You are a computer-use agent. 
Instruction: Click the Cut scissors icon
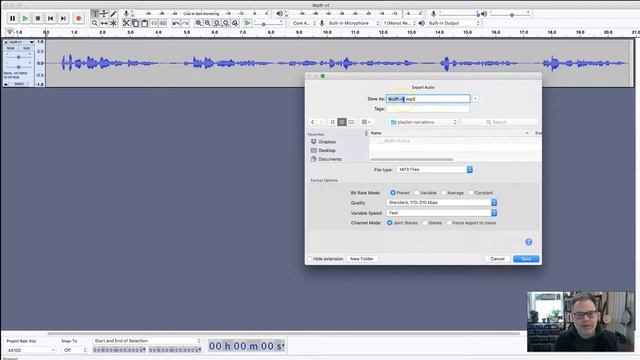pos(126,23)
